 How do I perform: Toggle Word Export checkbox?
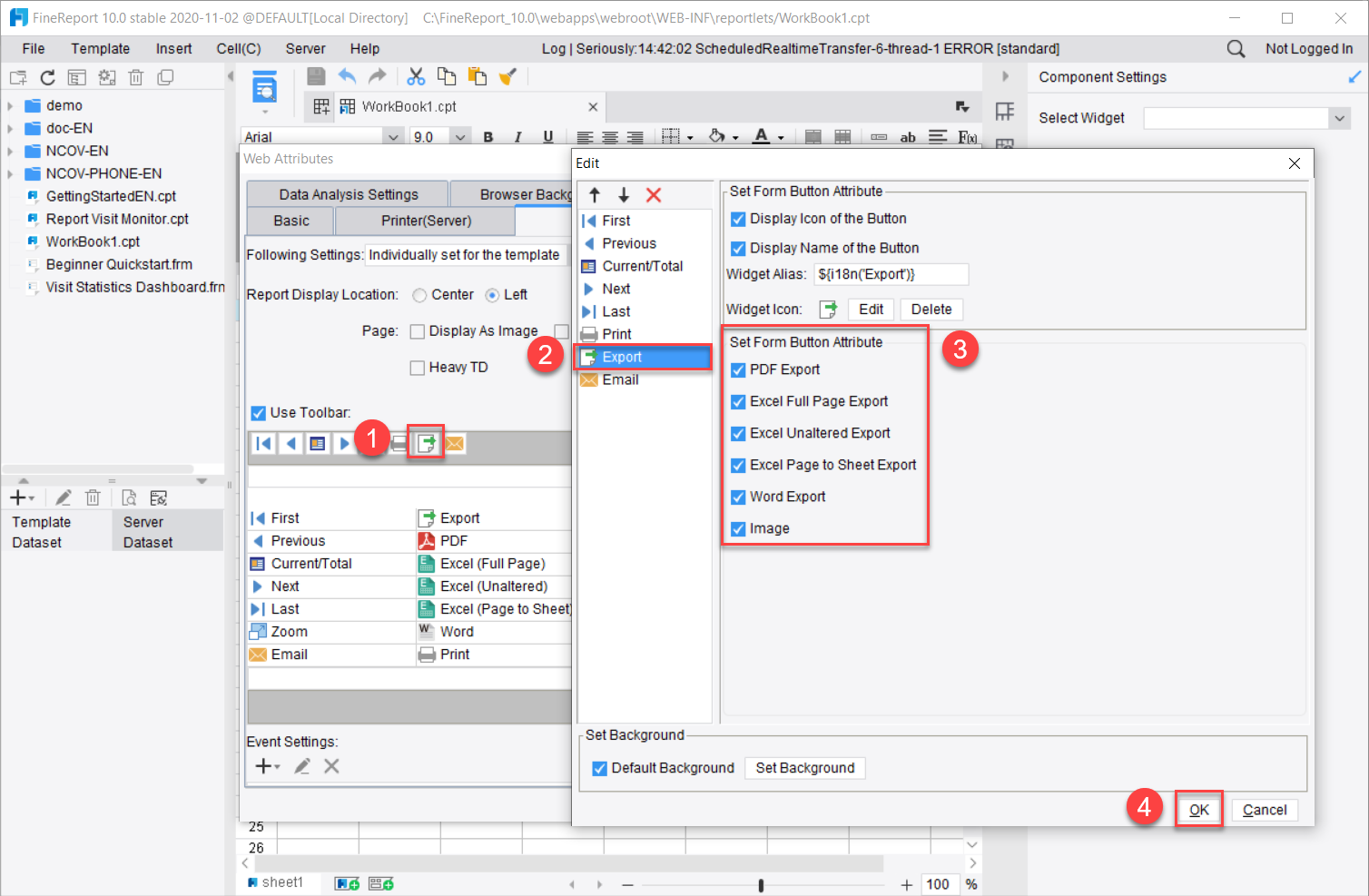(x=738, y=497)
